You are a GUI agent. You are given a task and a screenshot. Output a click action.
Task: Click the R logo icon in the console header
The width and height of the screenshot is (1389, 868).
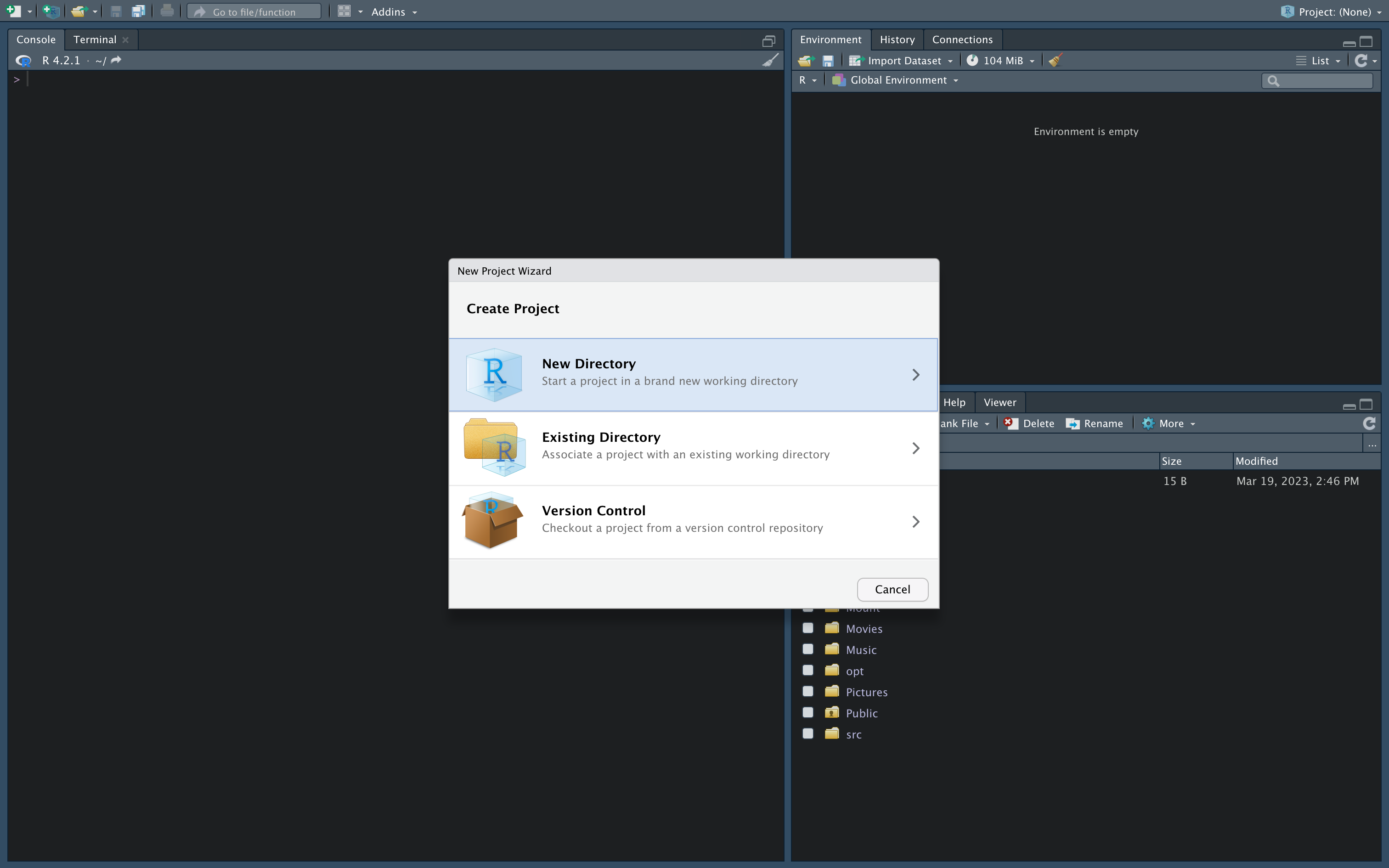click(x=23, y=60)
